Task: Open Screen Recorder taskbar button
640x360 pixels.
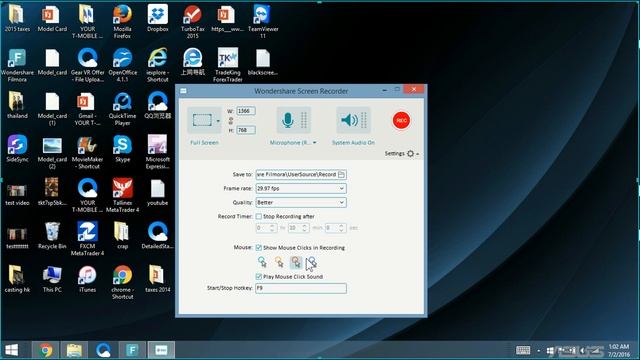Action: (161, 350)
